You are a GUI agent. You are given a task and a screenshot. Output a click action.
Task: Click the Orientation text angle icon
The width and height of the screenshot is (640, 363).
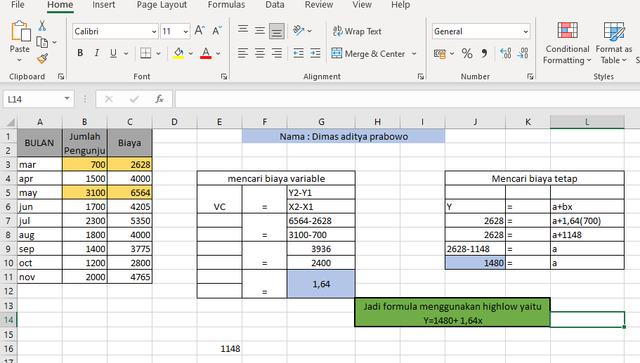pyautogui.click(x=299, y=30)
